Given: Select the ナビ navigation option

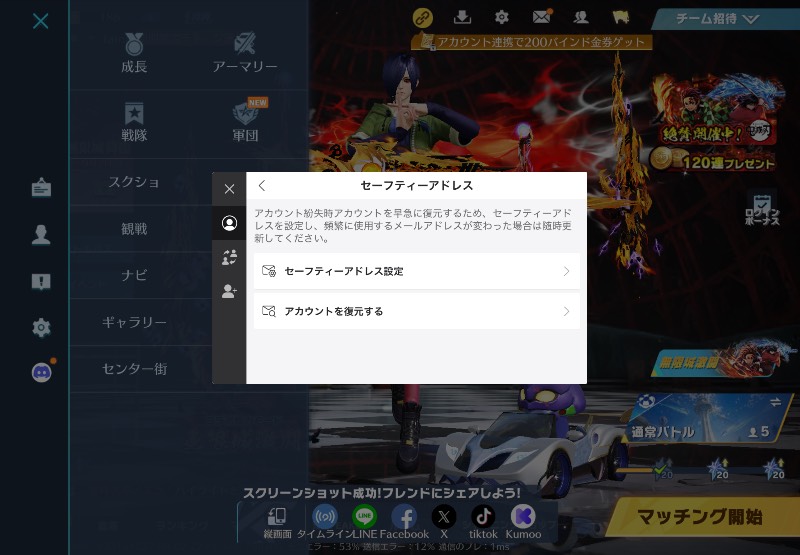Looking at the screenshot, I should click(x=134, y=275).
